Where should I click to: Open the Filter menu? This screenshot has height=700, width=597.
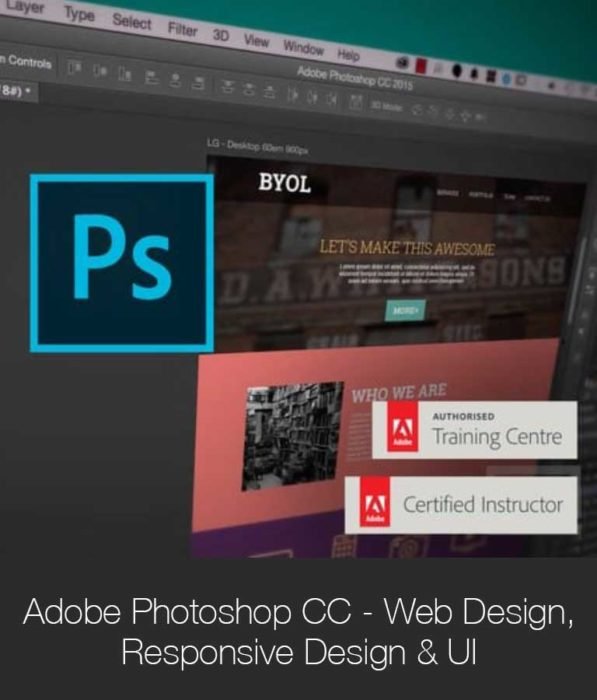[182, 29]
